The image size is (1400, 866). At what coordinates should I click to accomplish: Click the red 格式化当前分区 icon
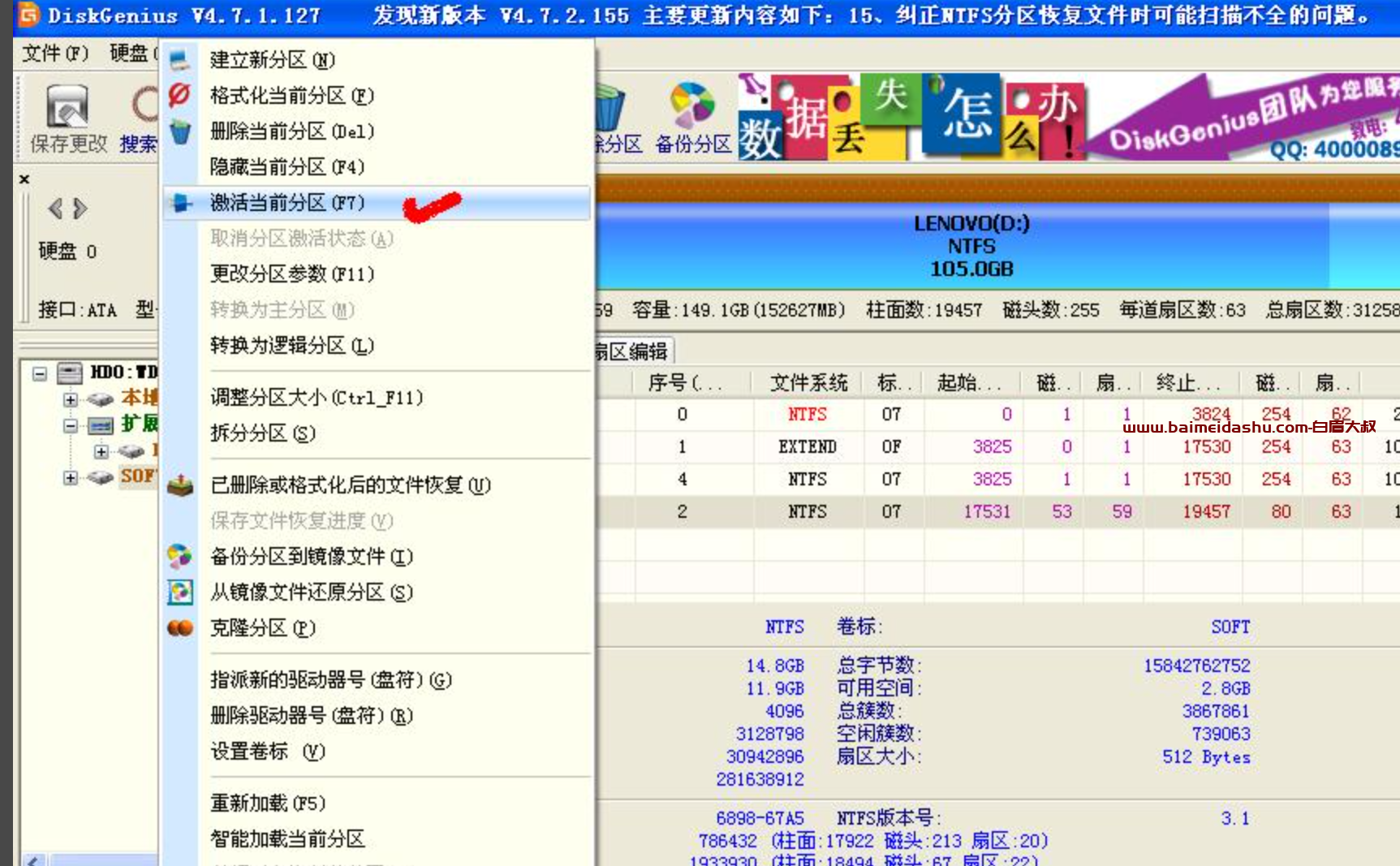(x=179, y=95)
